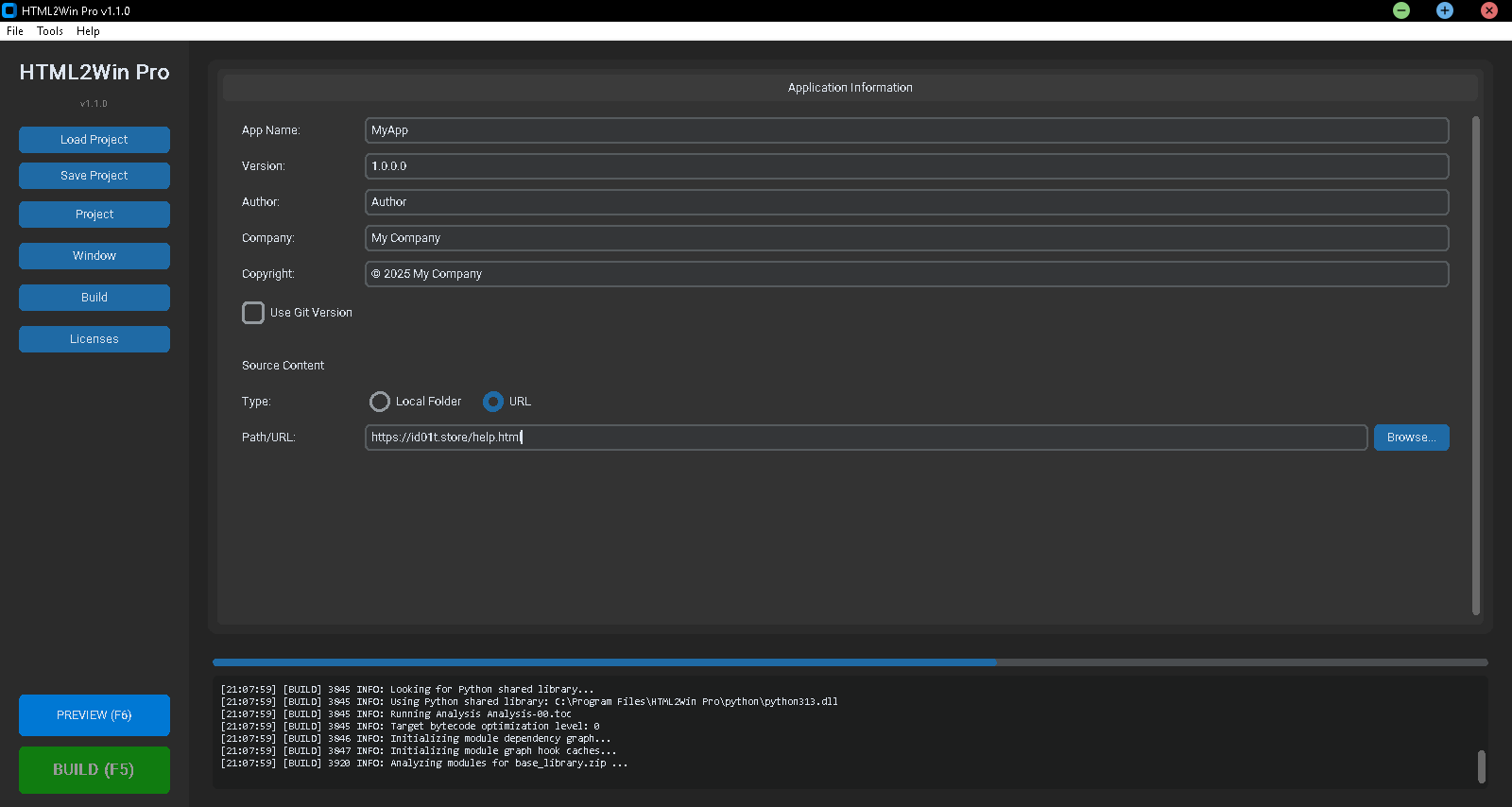Click the HTML2Win Pro sidebar title
Viewport: 1512px width, 807px height.
(94, 73)
